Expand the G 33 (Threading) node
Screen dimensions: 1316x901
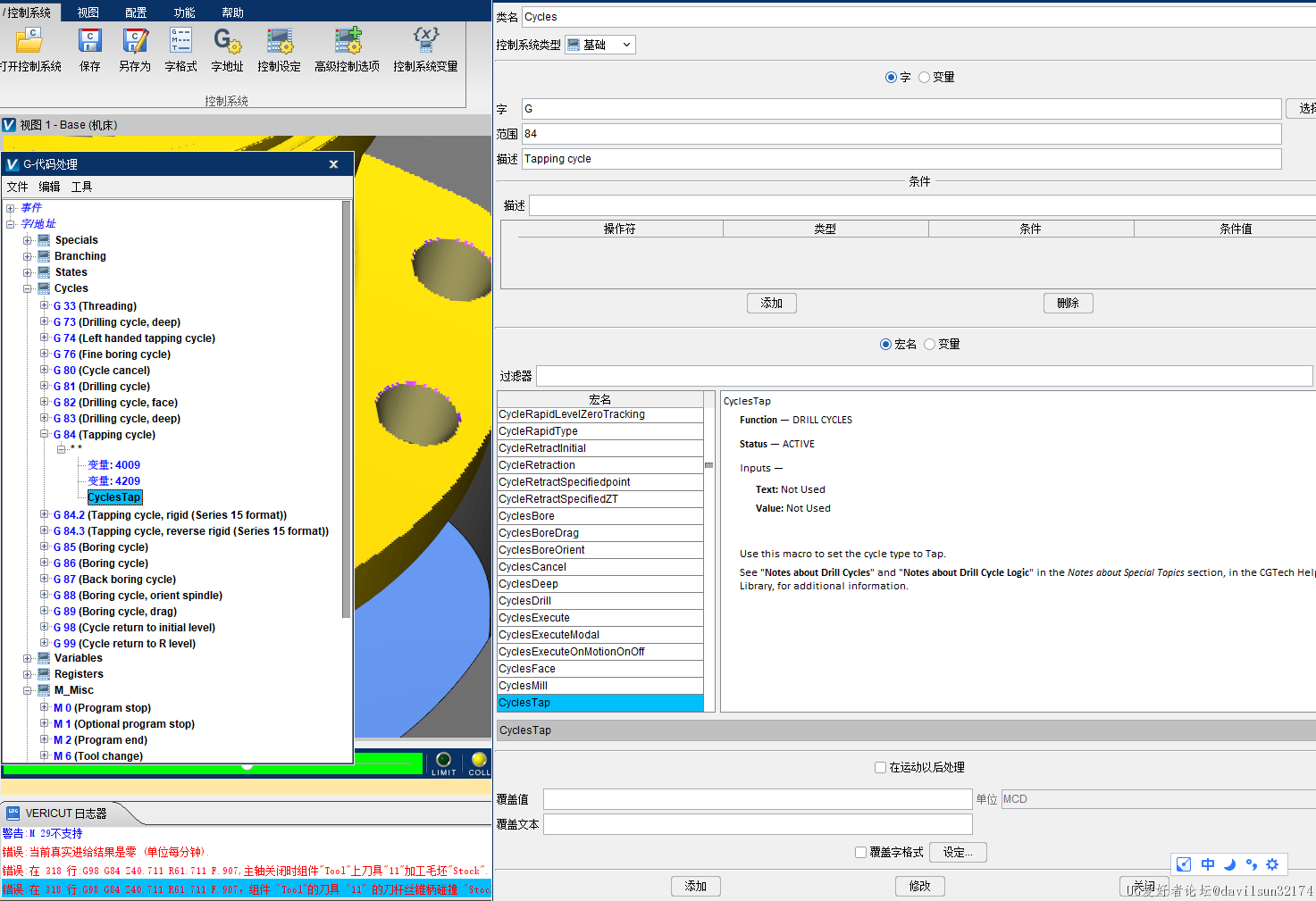(45, 305)
